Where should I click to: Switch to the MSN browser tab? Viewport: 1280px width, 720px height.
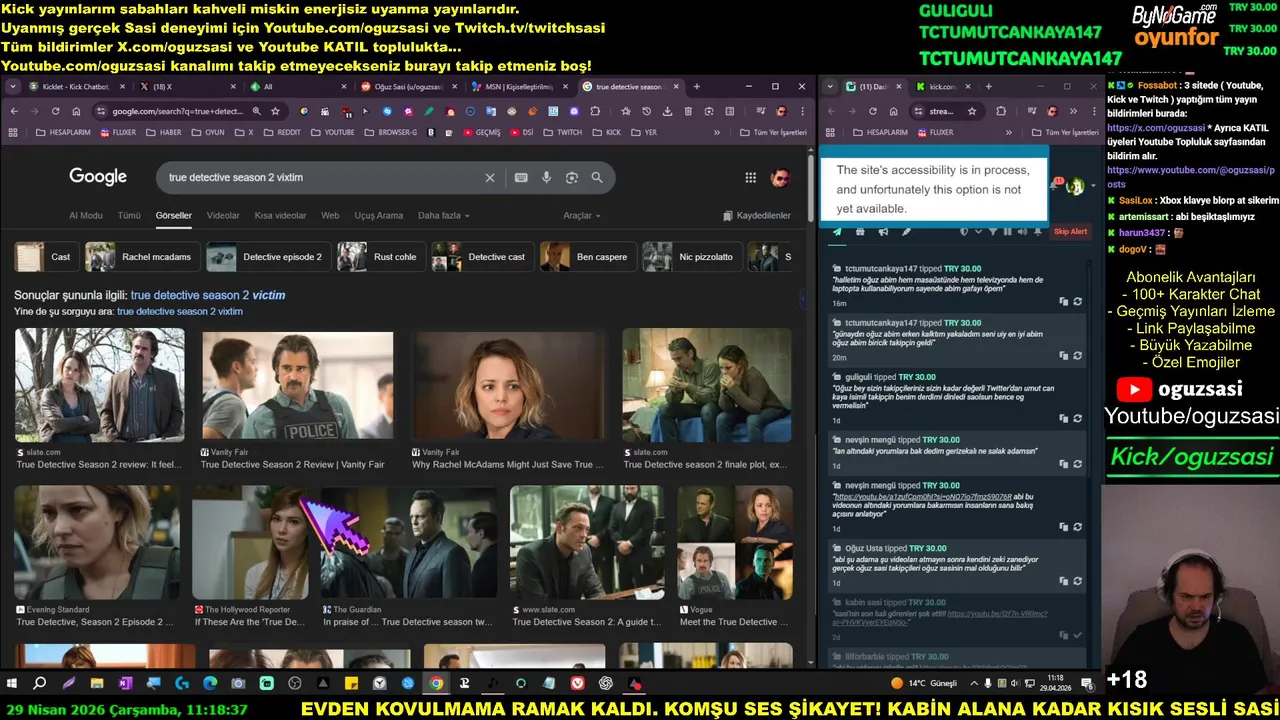[x=518, y=87]
